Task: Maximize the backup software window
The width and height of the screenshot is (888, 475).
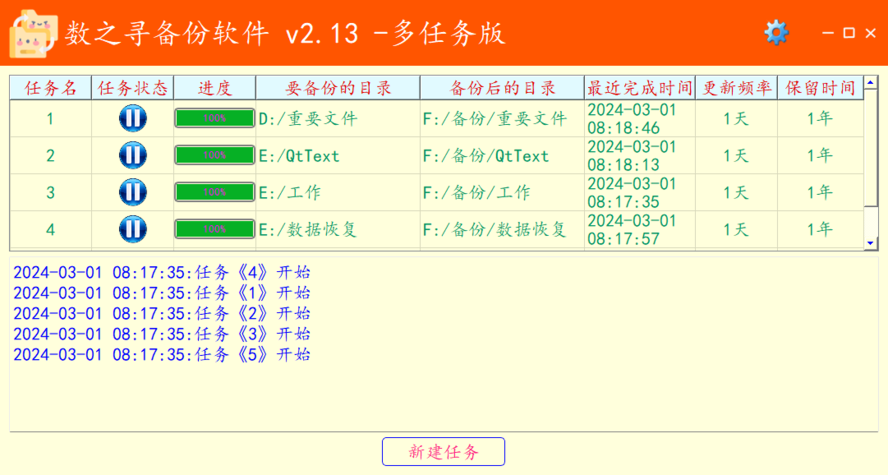Action: pyautogui.click(x=849, y=33)
